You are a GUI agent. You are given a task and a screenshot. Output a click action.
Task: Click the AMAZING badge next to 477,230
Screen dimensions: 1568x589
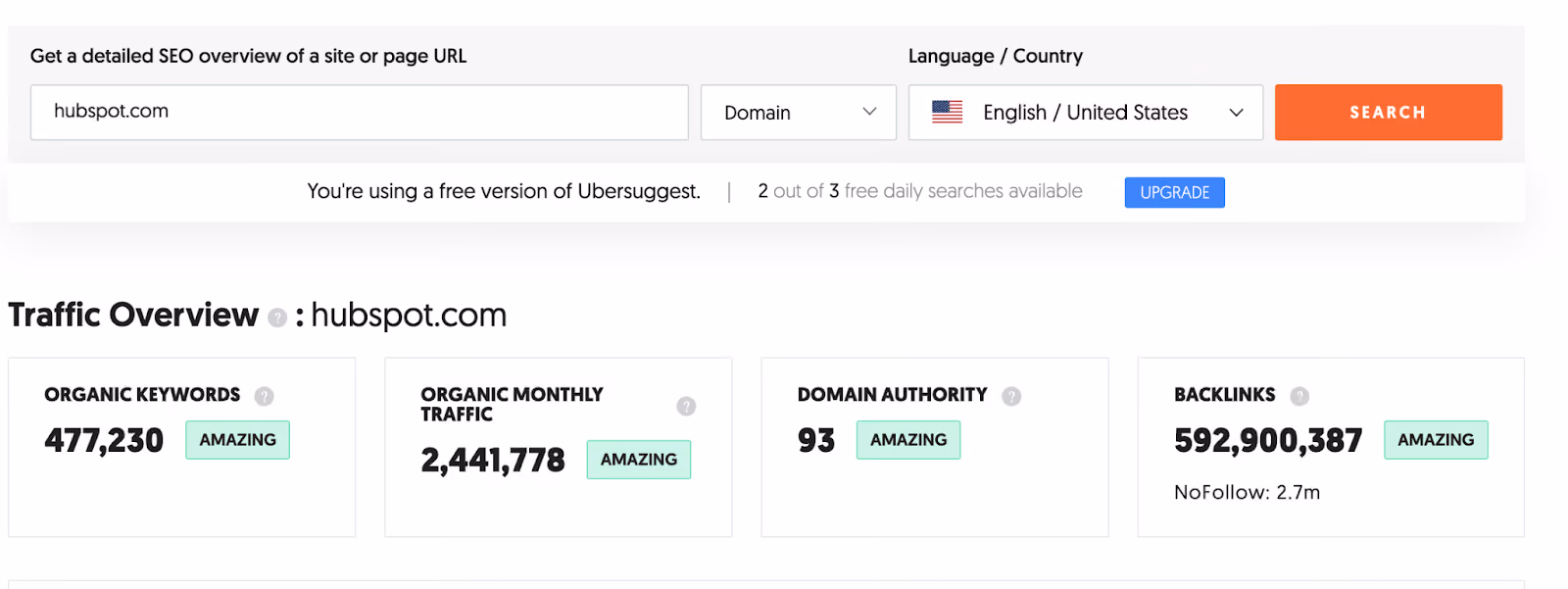237,440
